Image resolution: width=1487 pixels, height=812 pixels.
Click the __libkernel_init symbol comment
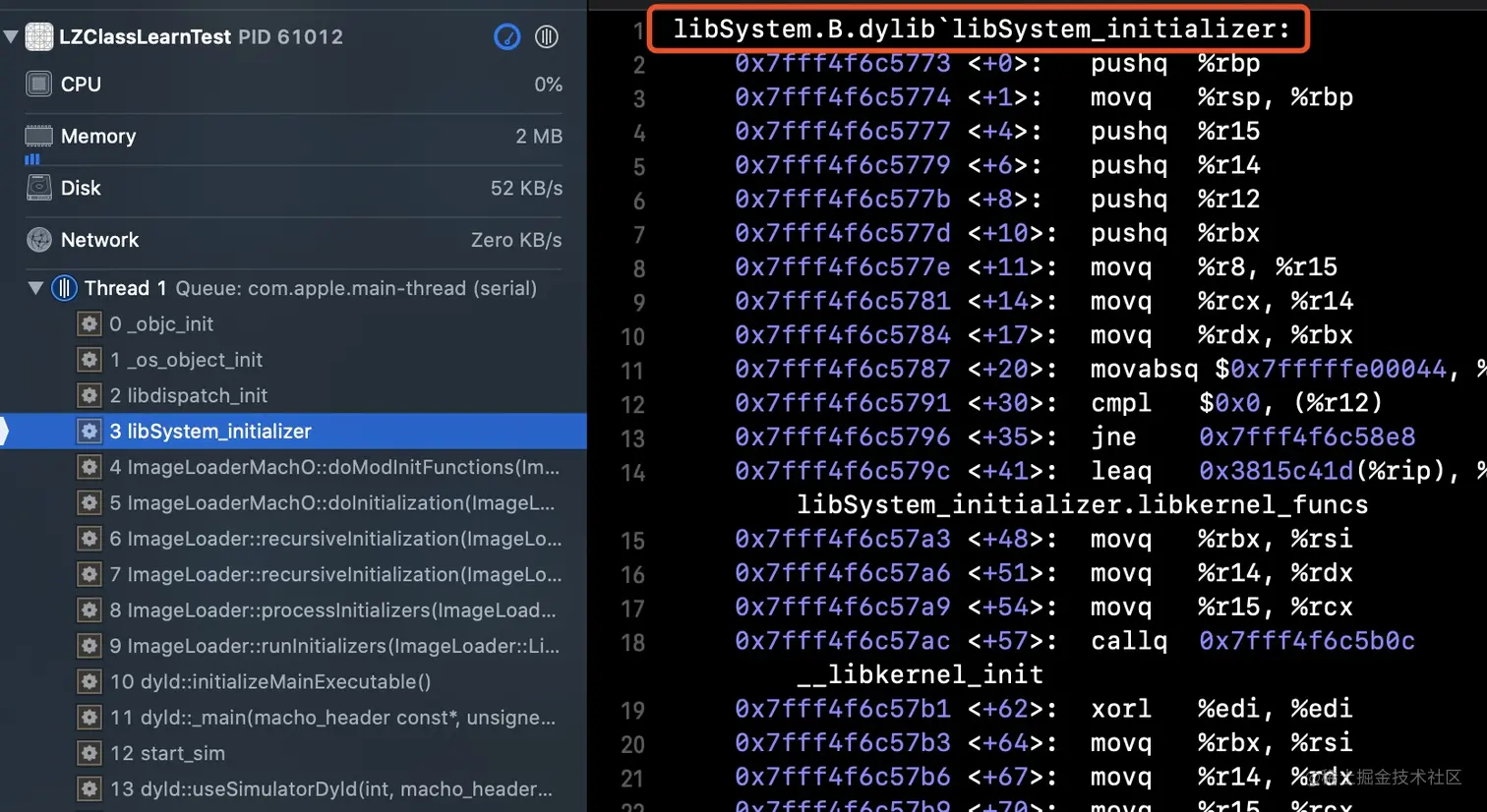point(920,675)
